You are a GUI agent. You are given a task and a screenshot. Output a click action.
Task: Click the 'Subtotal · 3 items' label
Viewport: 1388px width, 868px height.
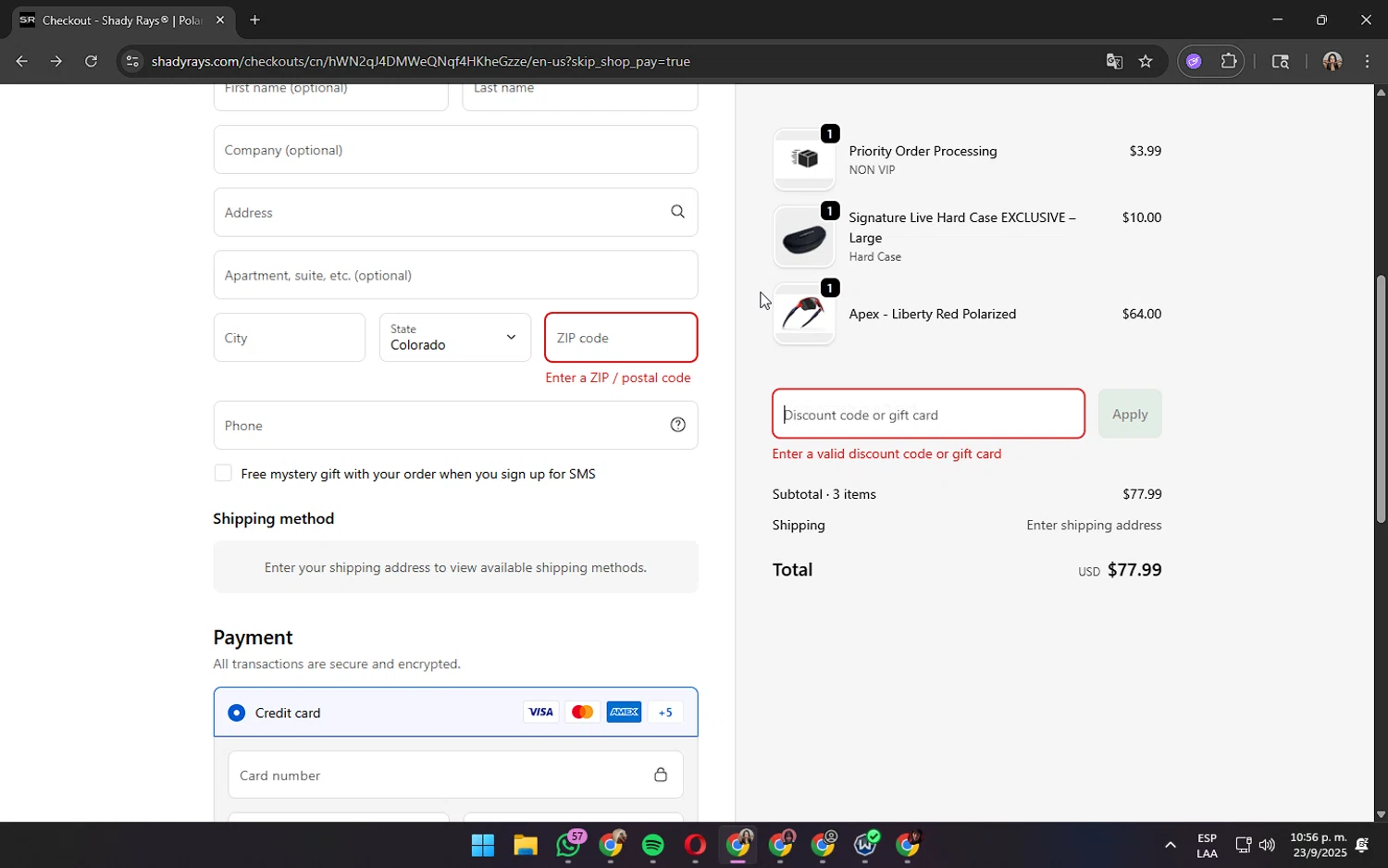(x=824, y=494)
